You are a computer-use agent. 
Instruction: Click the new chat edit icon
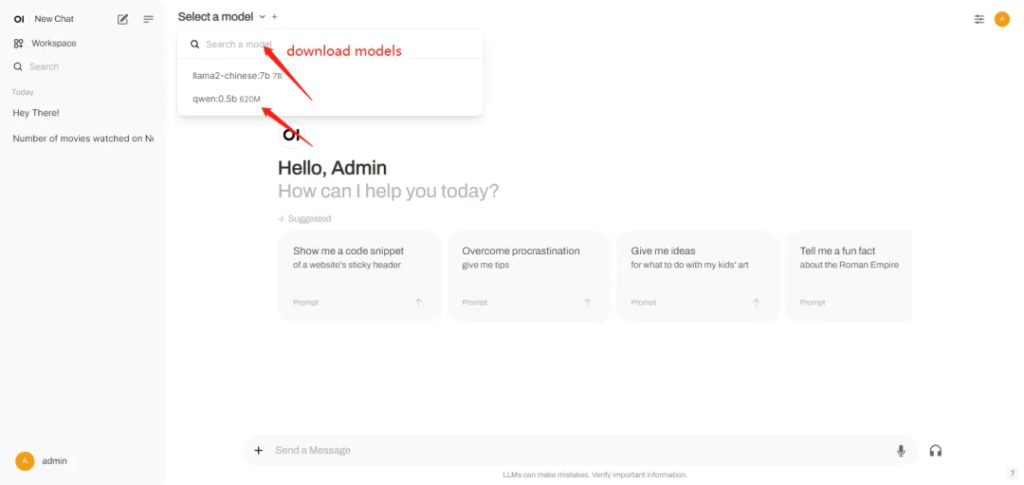(x=123, y=19)
